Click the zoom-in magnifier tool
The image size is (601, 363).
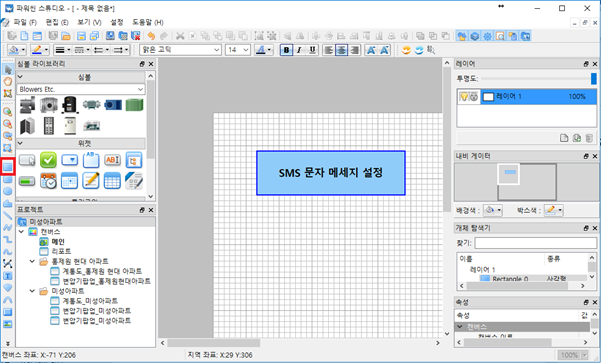[7, 112]
